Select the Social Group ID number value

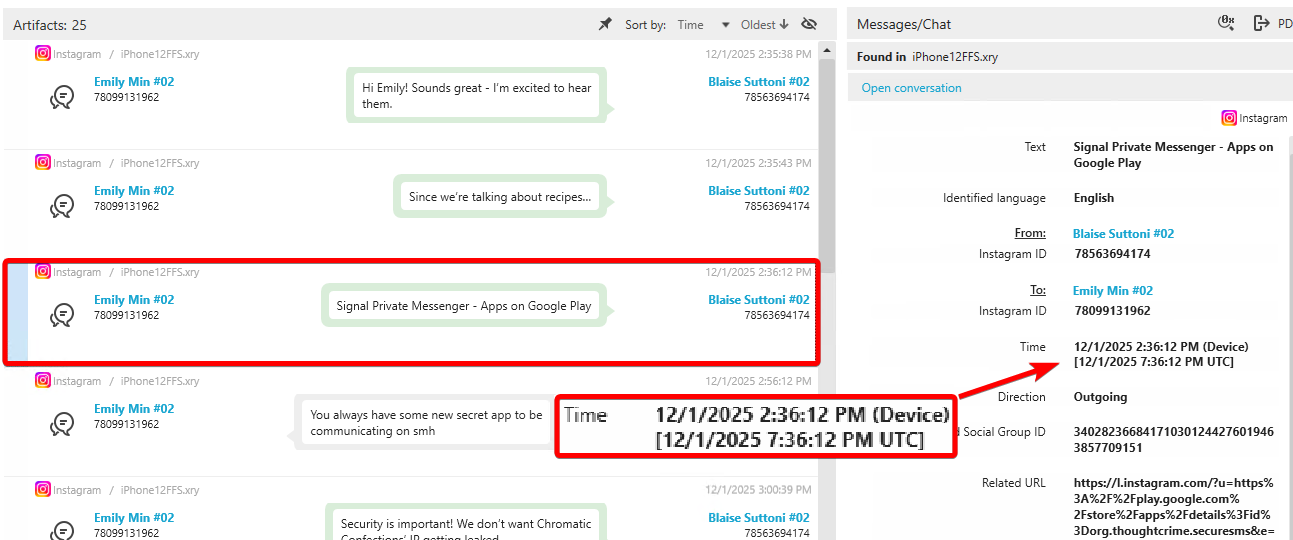click(1174, 440)
